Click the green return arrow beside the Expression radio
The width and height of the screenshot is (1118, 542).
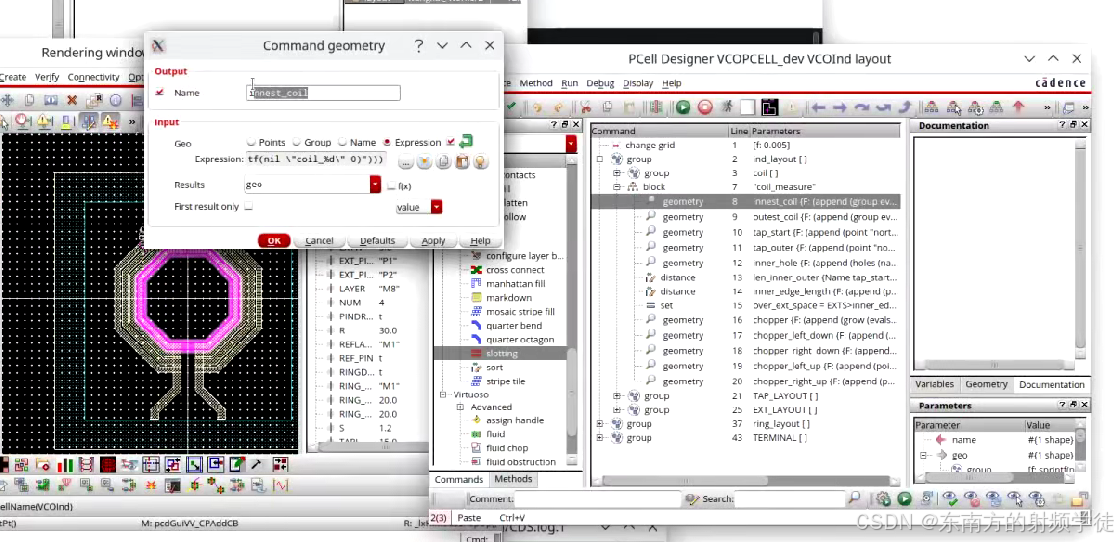[466, 141]
